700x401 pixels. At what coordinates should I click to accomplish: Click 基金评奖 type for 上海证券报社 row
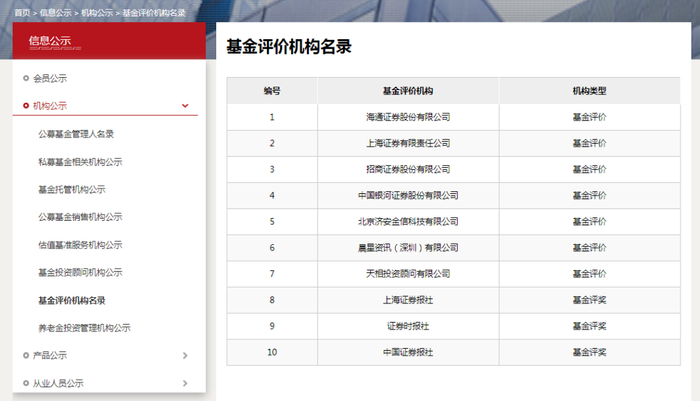[590, 300]
